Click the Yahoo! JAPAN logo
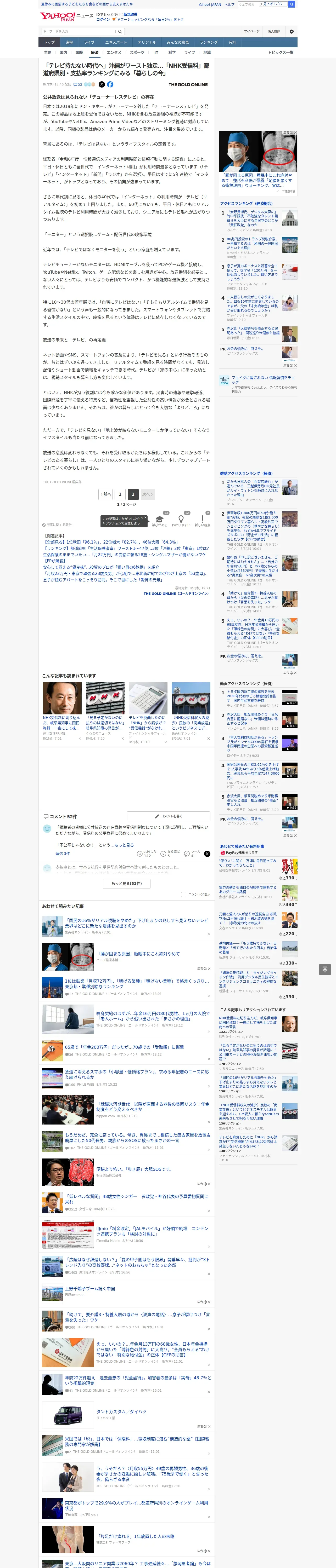The image size is (336, 1568). click(x=58, y=16)
